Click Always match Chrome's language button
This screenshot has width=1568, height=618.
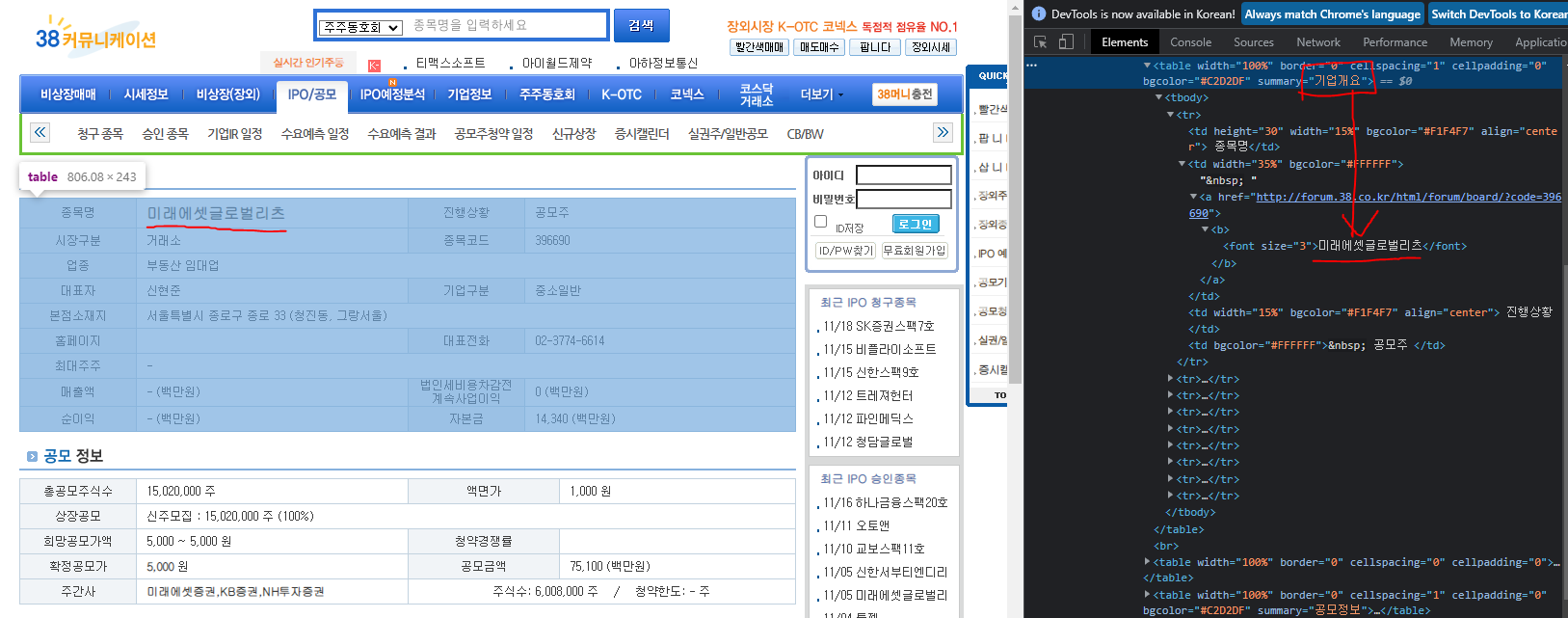(1332, 14)
